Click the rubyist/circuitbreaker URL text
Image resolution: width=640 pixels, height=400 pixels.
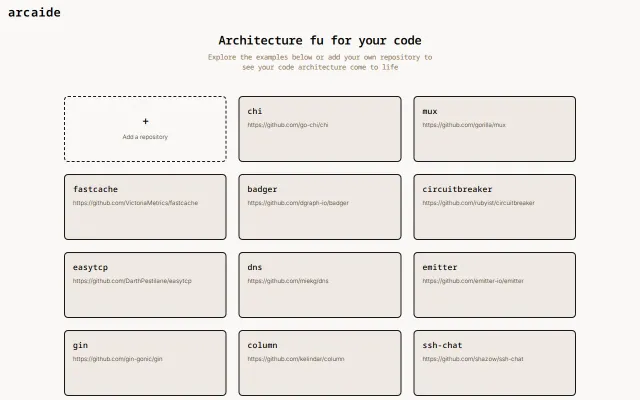click(478, 203)
